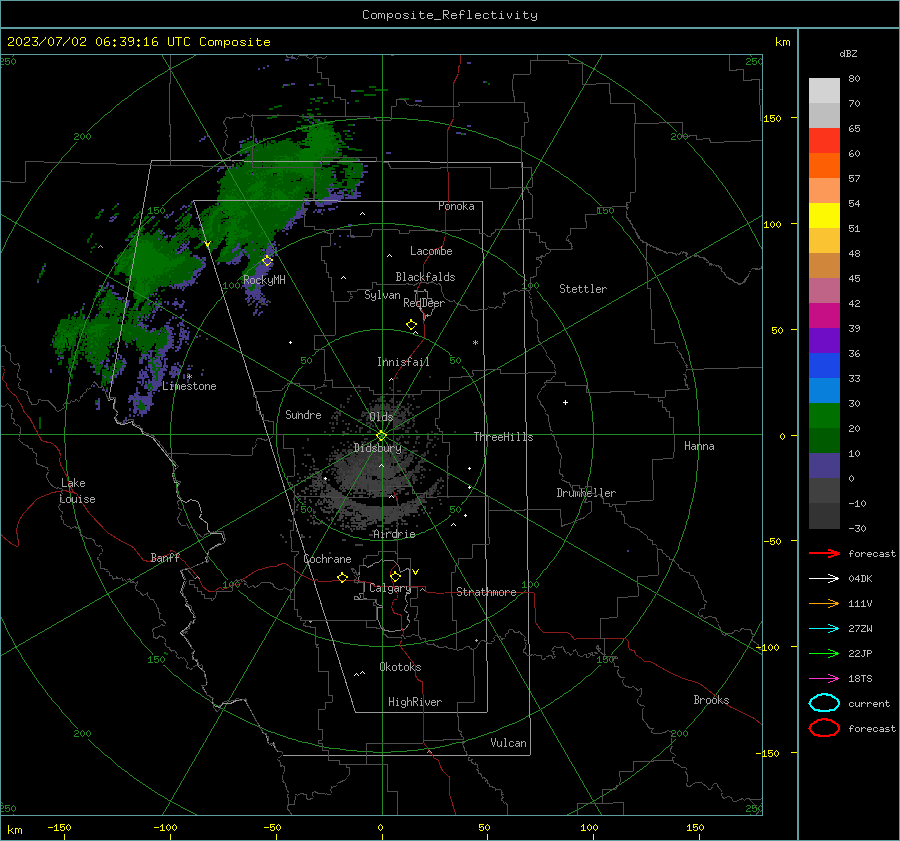The image size is (900, 841).
Task: Click the RedDeer city label
Action: [x=424, y=303]
